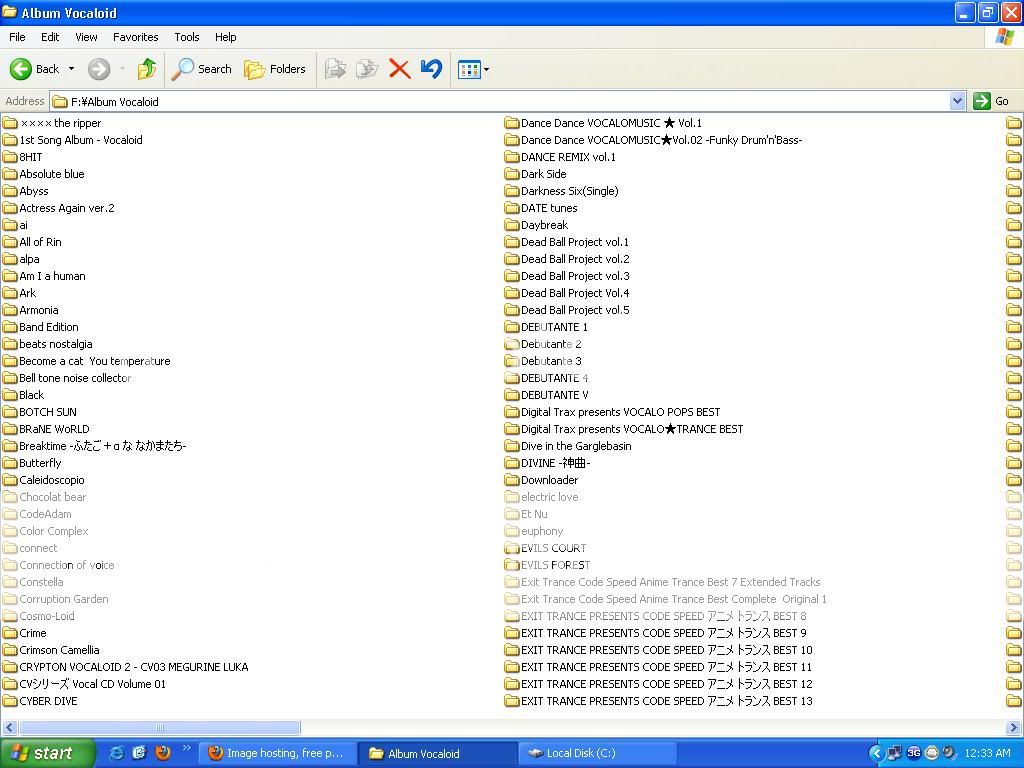Click the Copy To toolbar icon
This screenshot has width=1024, height=768.
coord(367,69)
